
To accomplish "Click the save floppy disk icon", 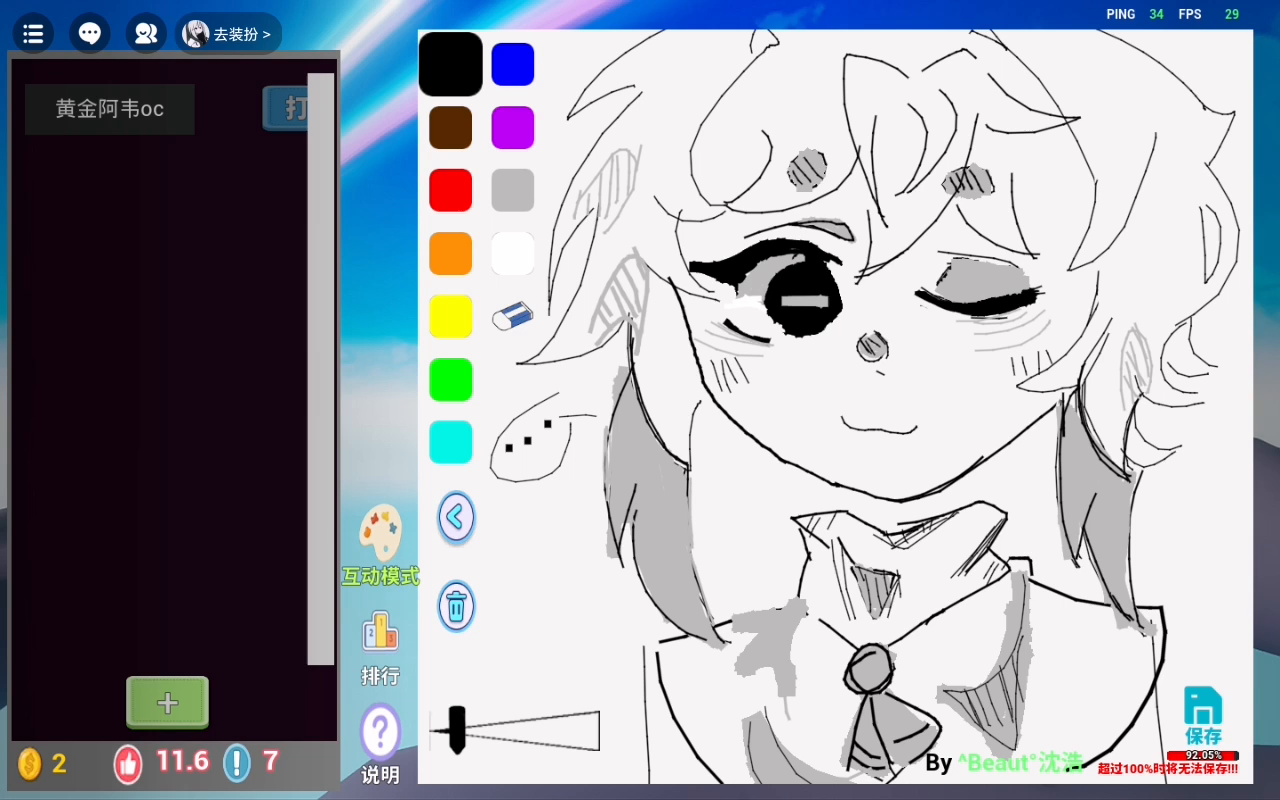I will click(x=1203, y=706).
